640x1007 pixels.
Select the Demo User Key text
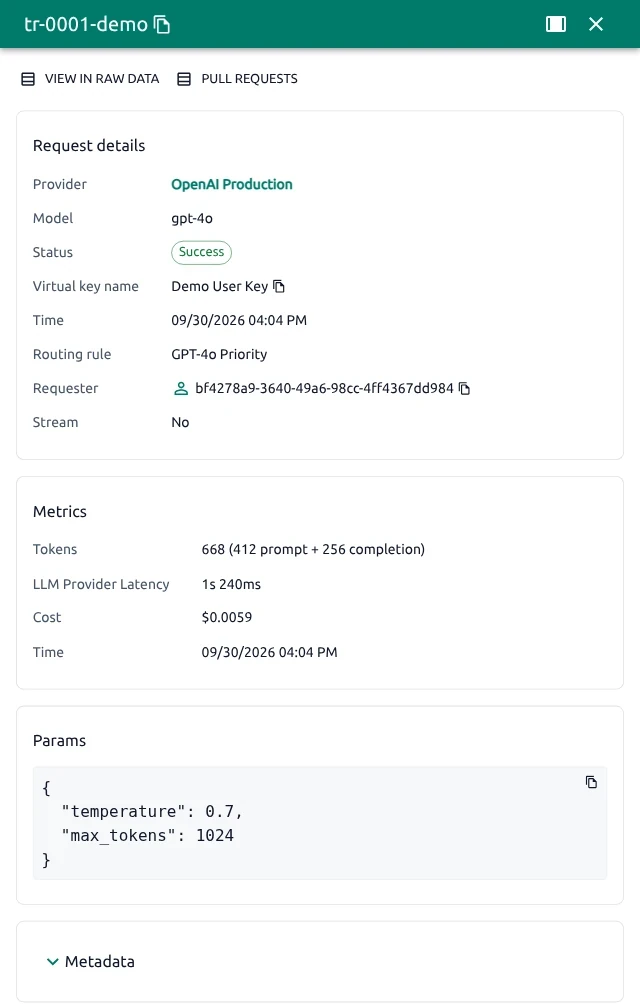[x=220, y=286]
